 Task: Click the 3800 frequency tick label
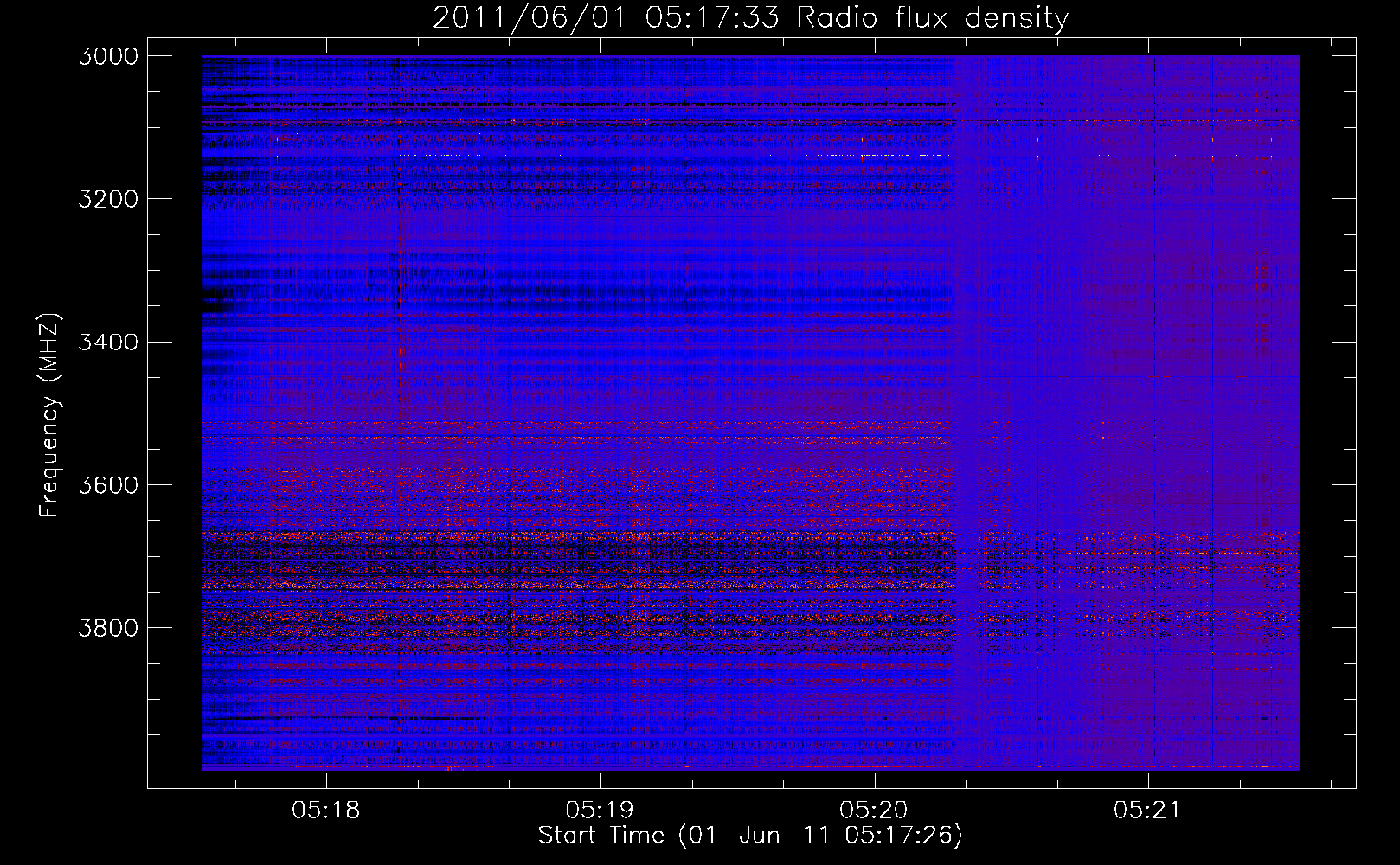[108, 627]
